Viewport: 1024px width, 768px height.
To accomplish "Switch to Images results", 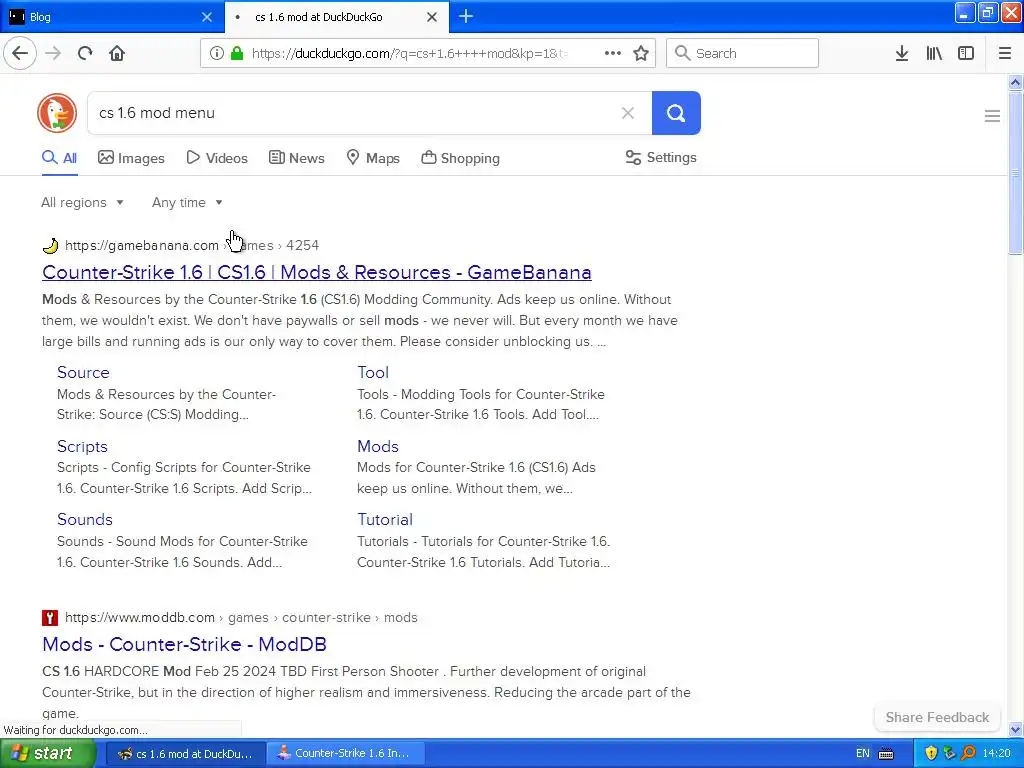I will pyautogui.click(x=131, y=158).
